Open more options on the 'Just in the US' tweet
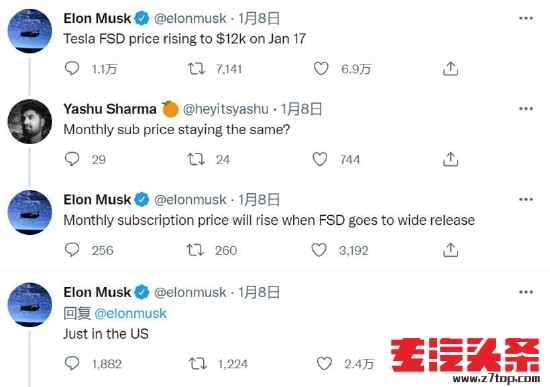This screenshot has height=387, width=550. (x=526, y=292)
